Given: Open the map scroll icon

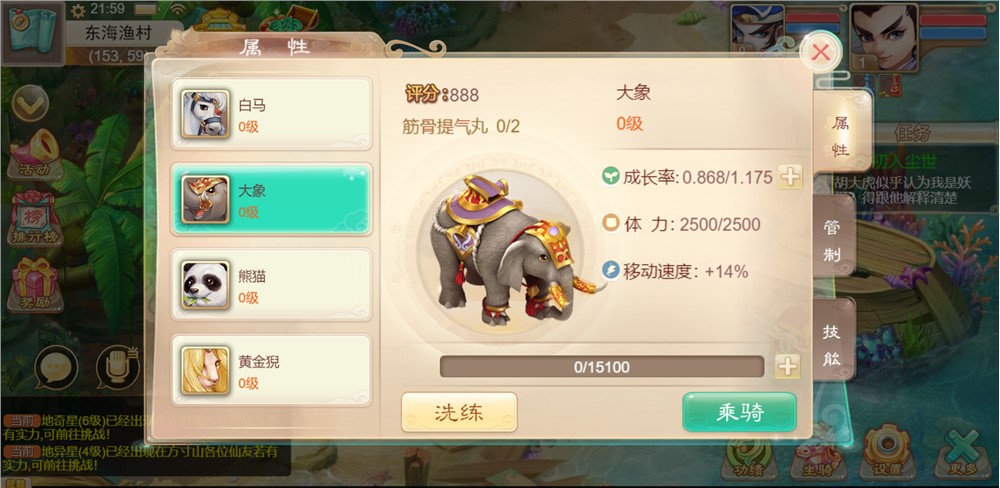Looking at the screenshot, I should pos(33,32).
